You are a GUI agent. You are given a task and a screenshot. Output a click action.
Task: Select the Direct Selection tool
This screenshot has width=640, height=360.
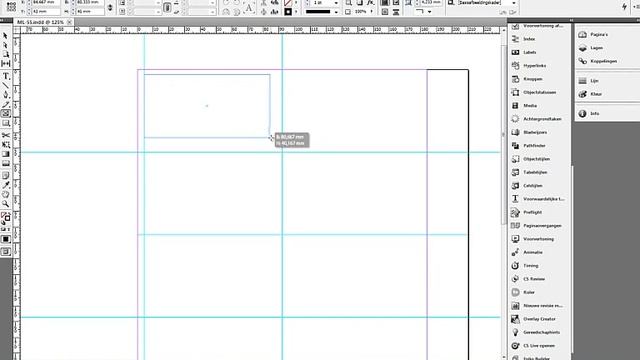click(5, 45)
